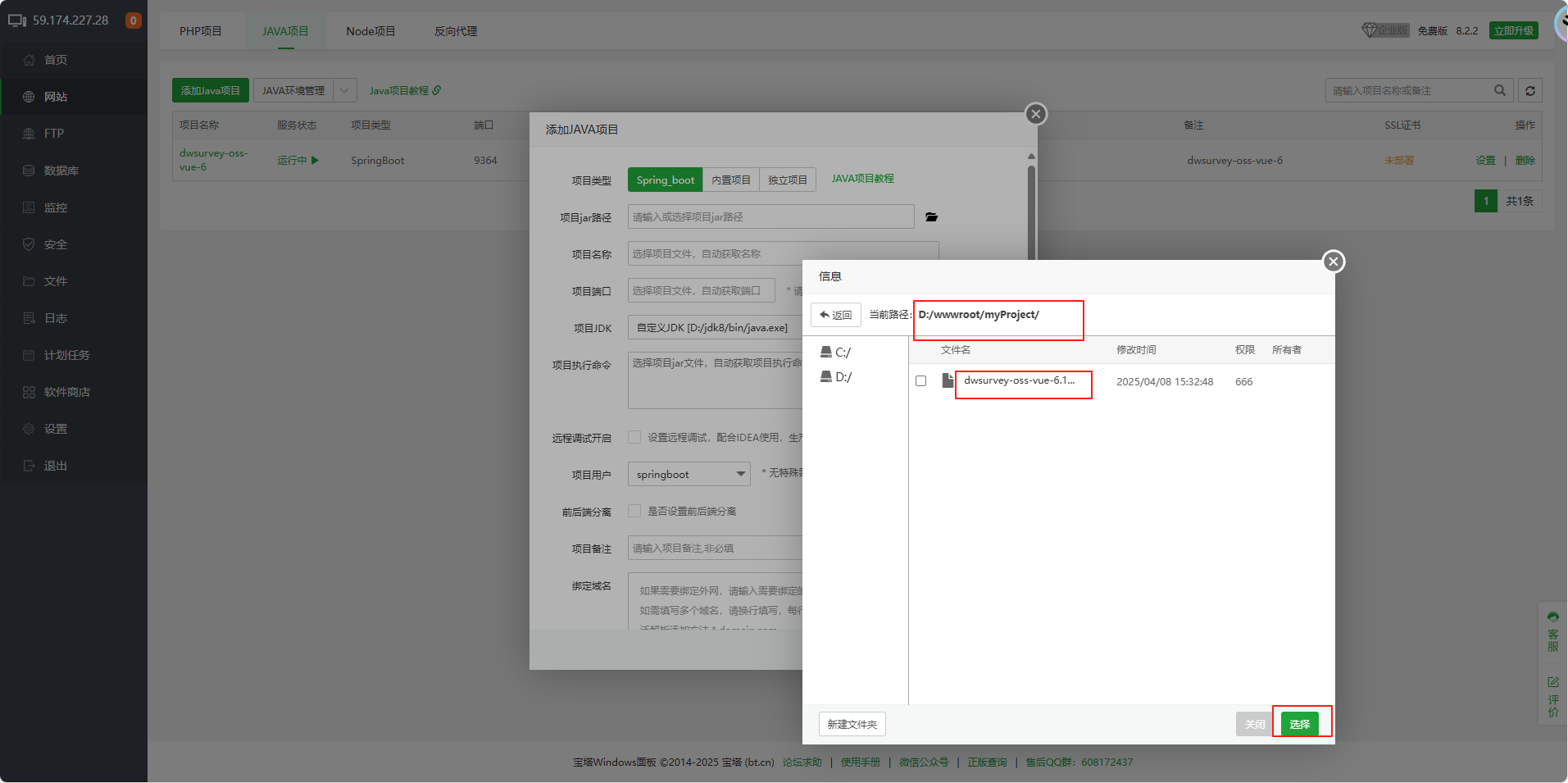The height and width of the screenshot is (783, 1568).
Task: Select the C:/ drive in file browser
Action: 836,353
